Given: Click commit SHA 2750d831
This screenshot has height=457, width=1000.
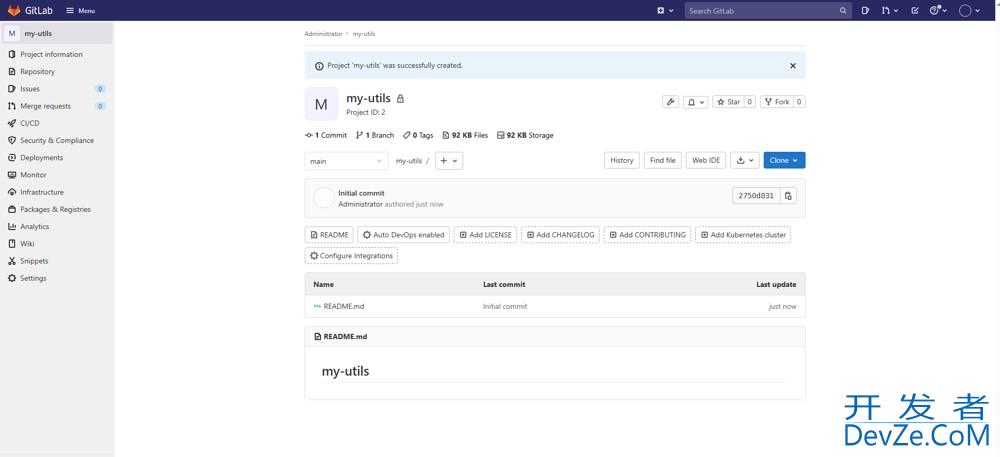Looking at the screenshot, I should (756, 196).
